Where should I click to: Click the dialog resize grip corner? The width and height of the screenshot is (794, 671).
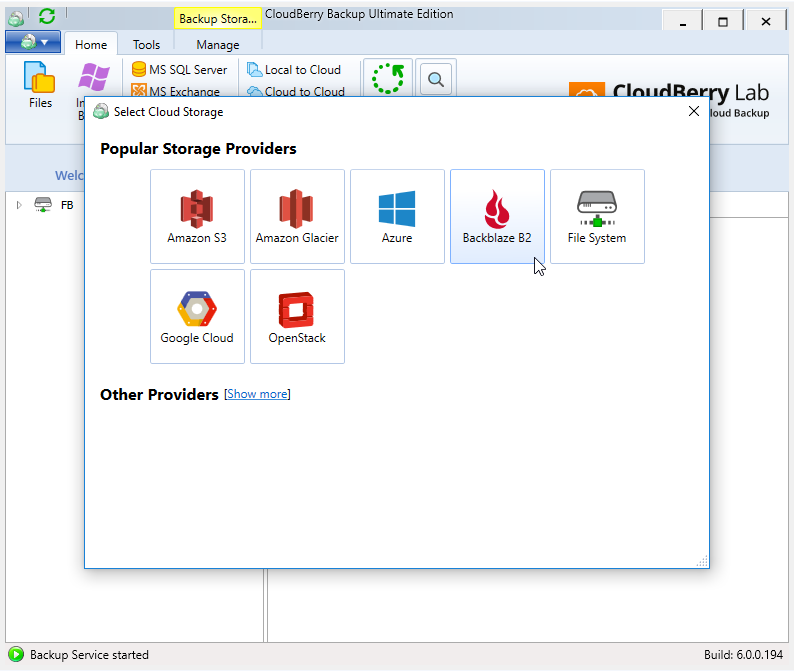click(702, 562)
